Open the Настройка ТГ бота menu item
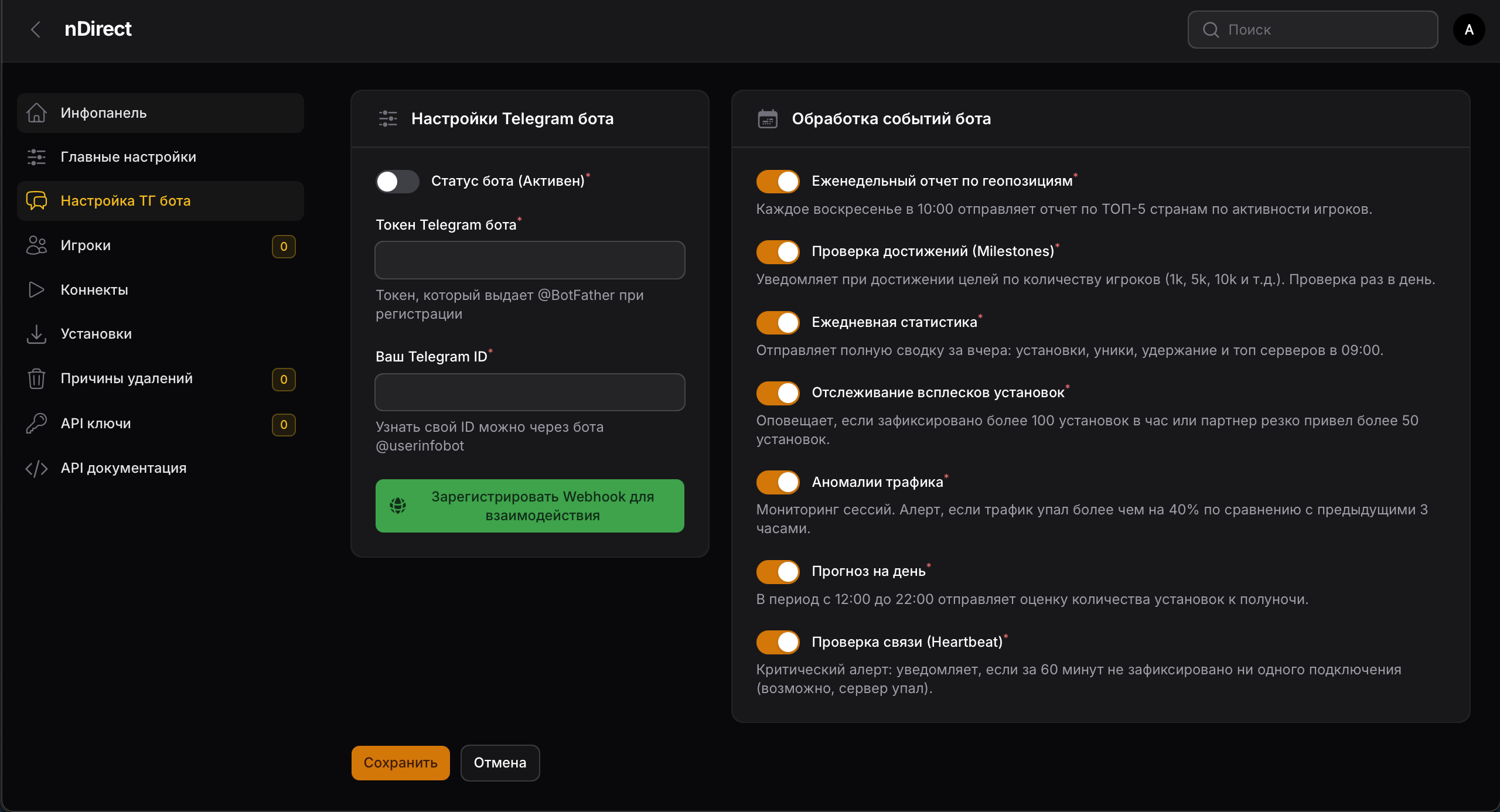This screenshot has height=812, width=1500. (x=125, y=201)
